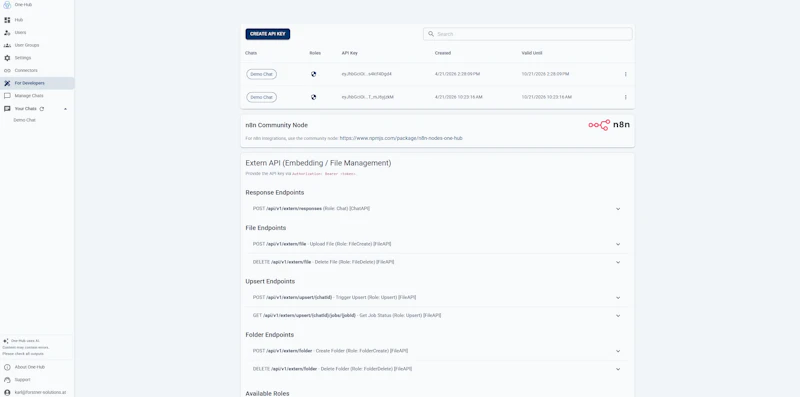Image resolution: width=800 pixels, height=397 pixels.
Task: Open the User Groups icon
Action: (7, 45)
